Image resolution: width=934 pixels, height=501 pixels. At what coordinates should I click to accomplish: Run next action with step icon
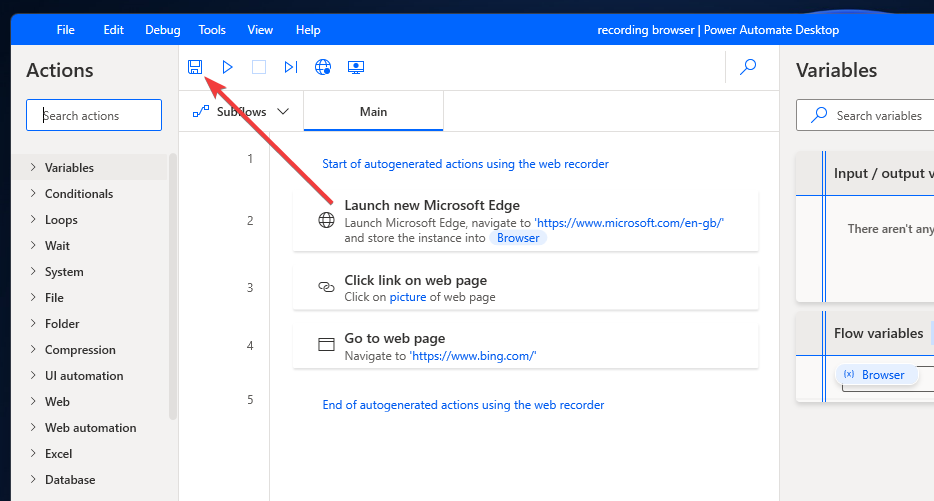[x=291, y=67]
